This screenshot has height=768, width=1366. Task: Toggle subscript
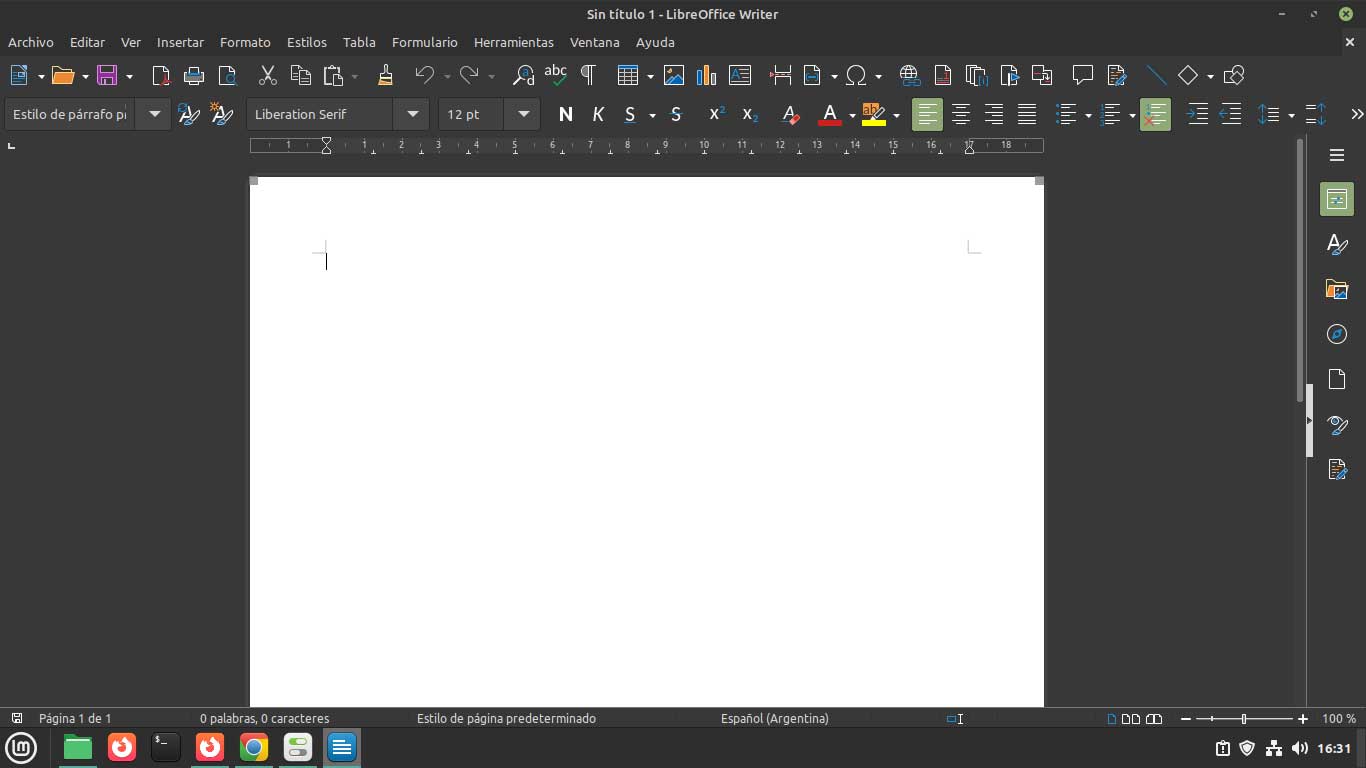[x=750, y=114]
